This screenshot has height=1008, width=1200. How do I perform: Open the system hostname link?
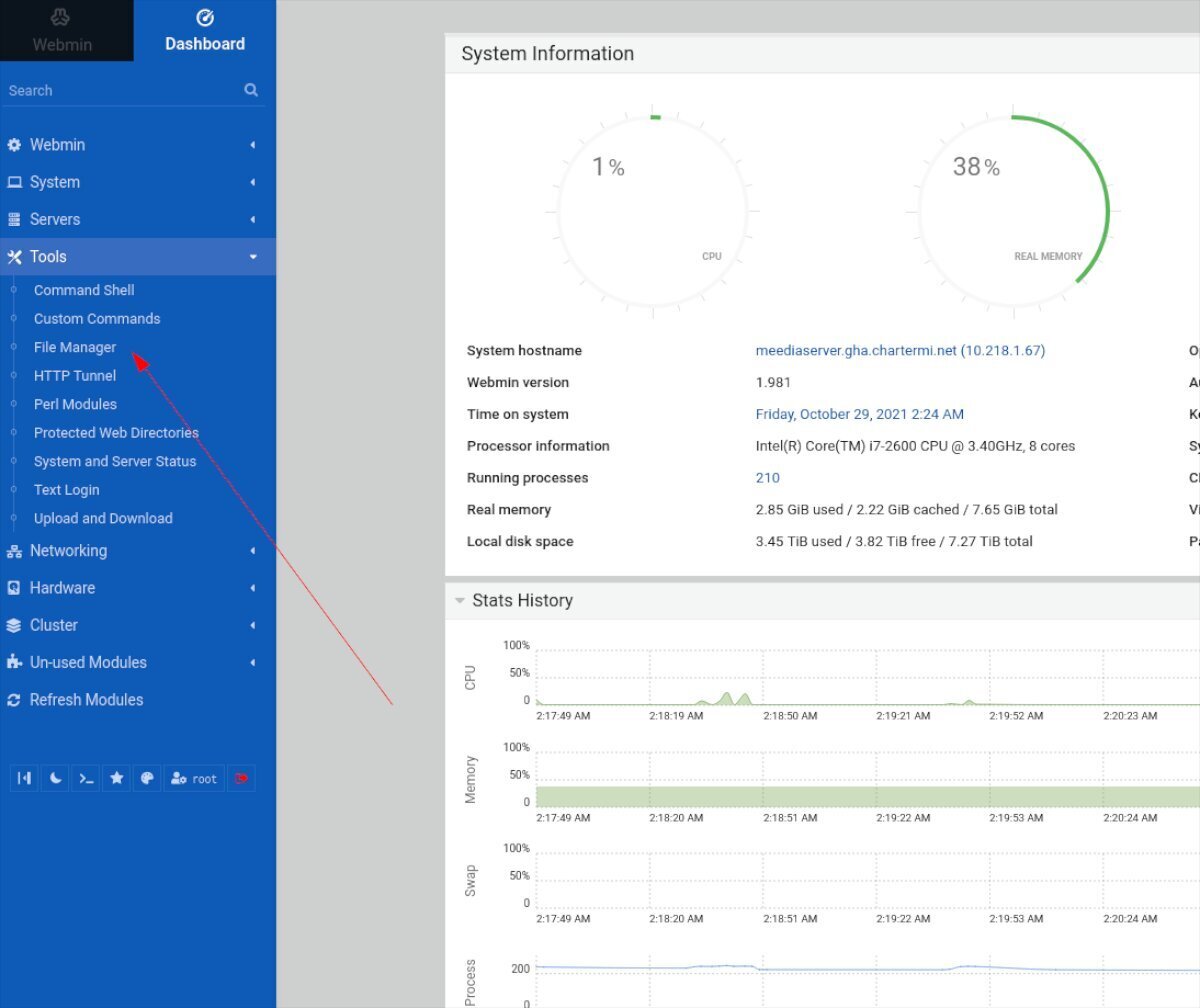pos(900,351)
